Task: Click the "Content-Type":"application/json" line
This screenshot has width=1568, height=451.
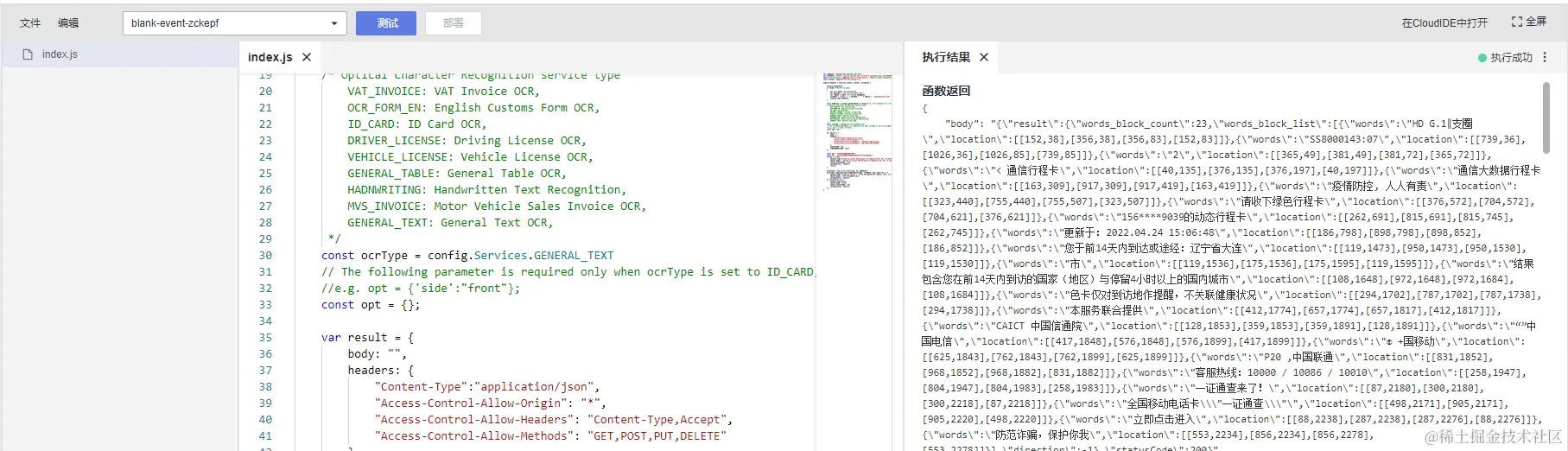Action: (486, 387)
